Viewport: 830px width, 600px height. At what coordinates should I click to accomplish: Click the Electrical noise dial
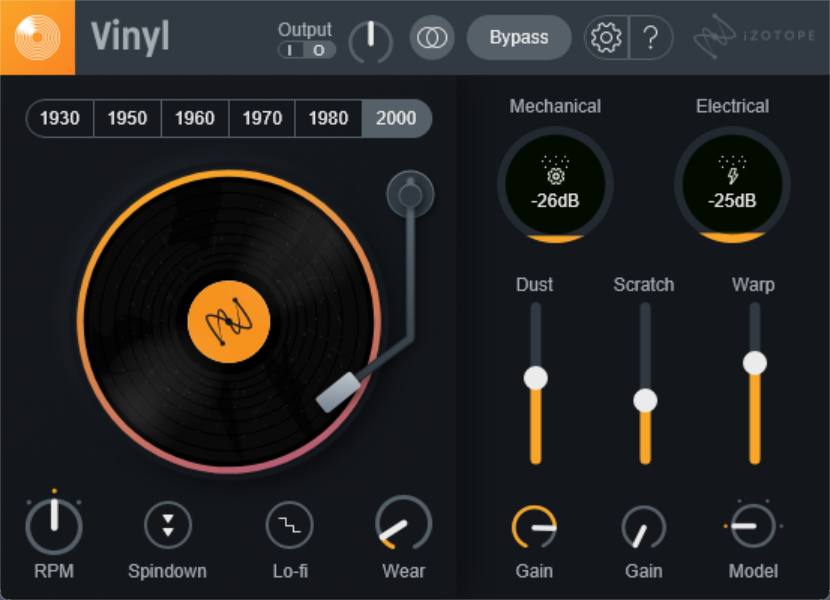[x=732, y=184]
